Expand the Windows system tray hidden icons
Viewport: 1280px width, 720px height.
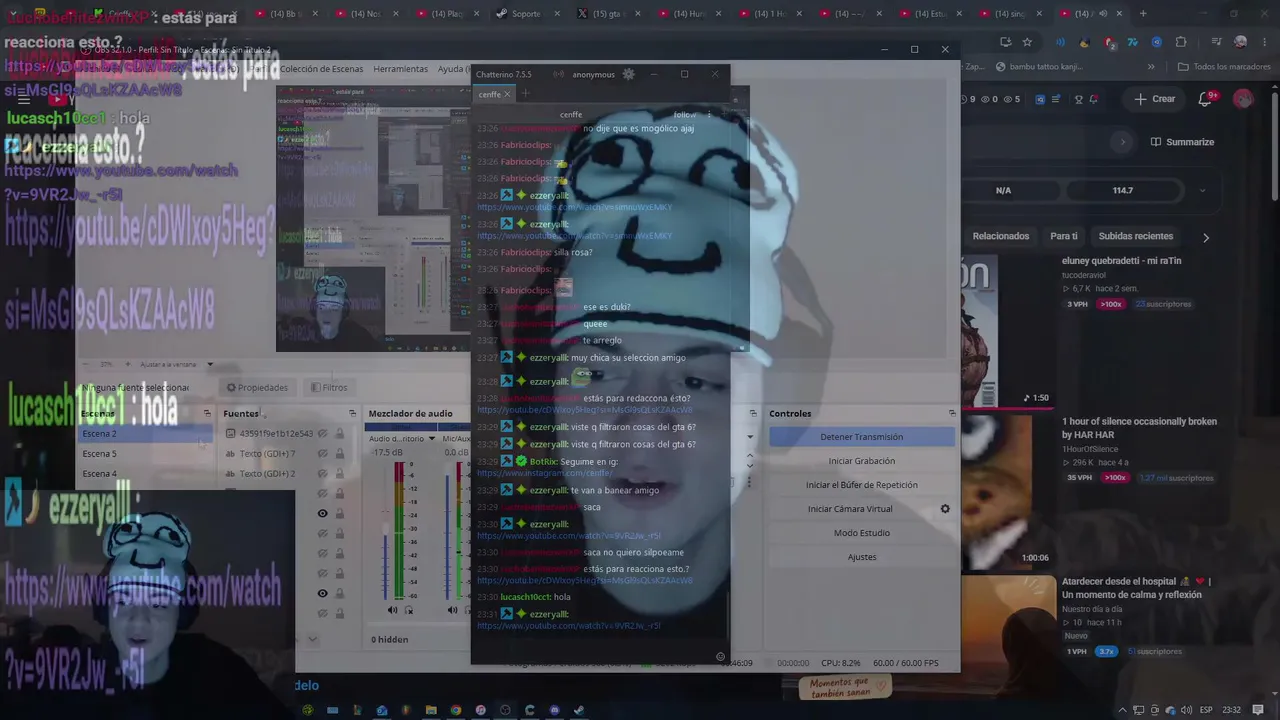tap(1123, 710)
